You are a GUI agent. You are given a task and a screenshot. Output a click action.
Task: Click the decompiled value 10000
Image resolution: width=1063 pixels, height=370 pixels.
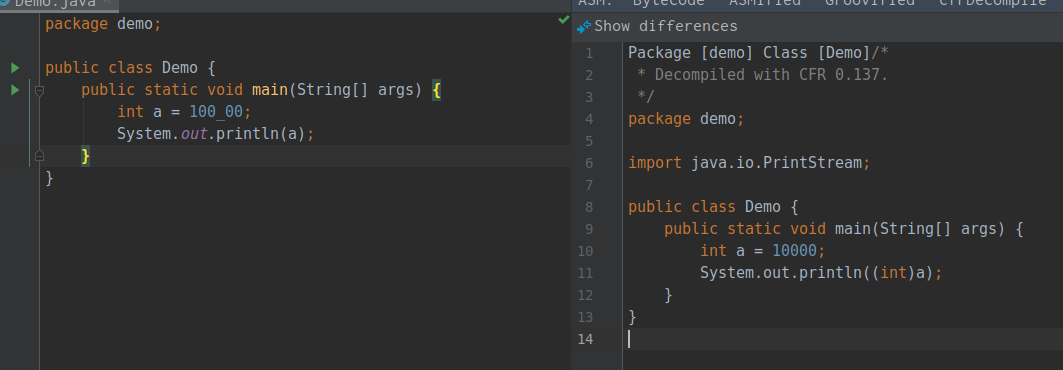coord(795,251)
